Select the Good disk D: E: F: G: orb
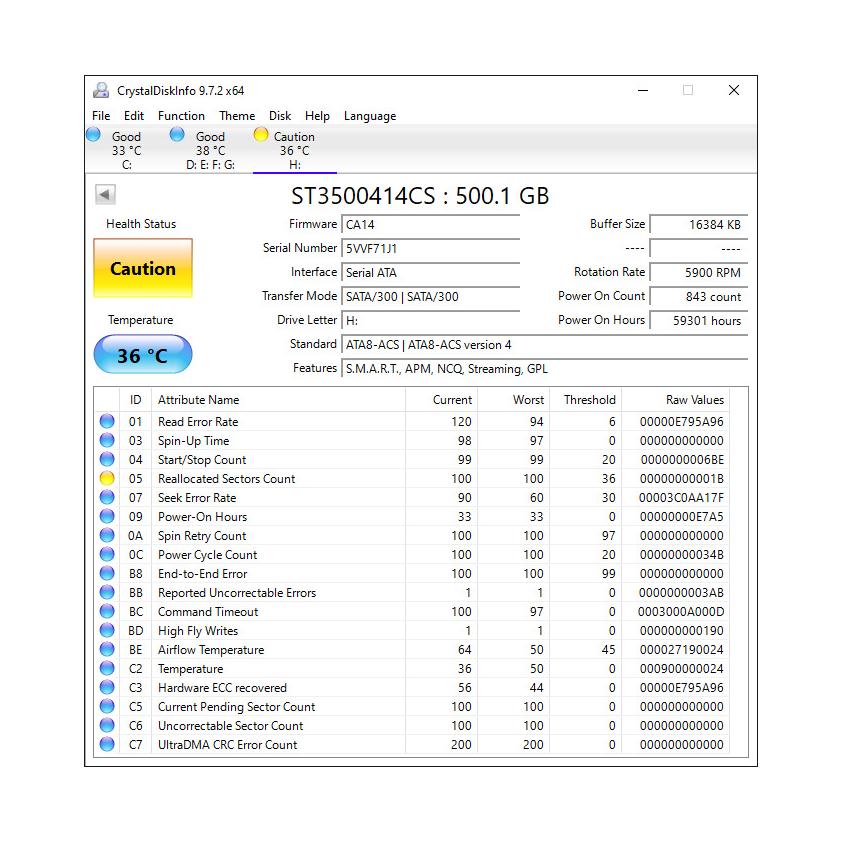This screenshot has height=843, width=843. click(177, 135)
